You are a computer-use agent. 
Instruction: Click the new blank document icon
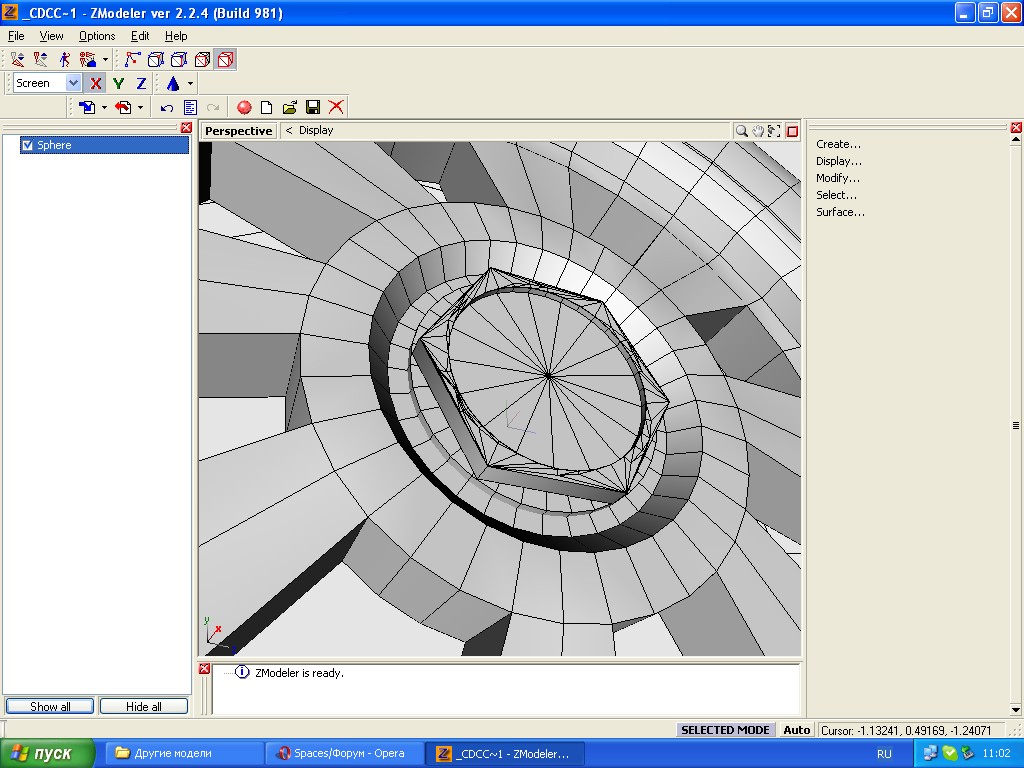click(267, 107)
